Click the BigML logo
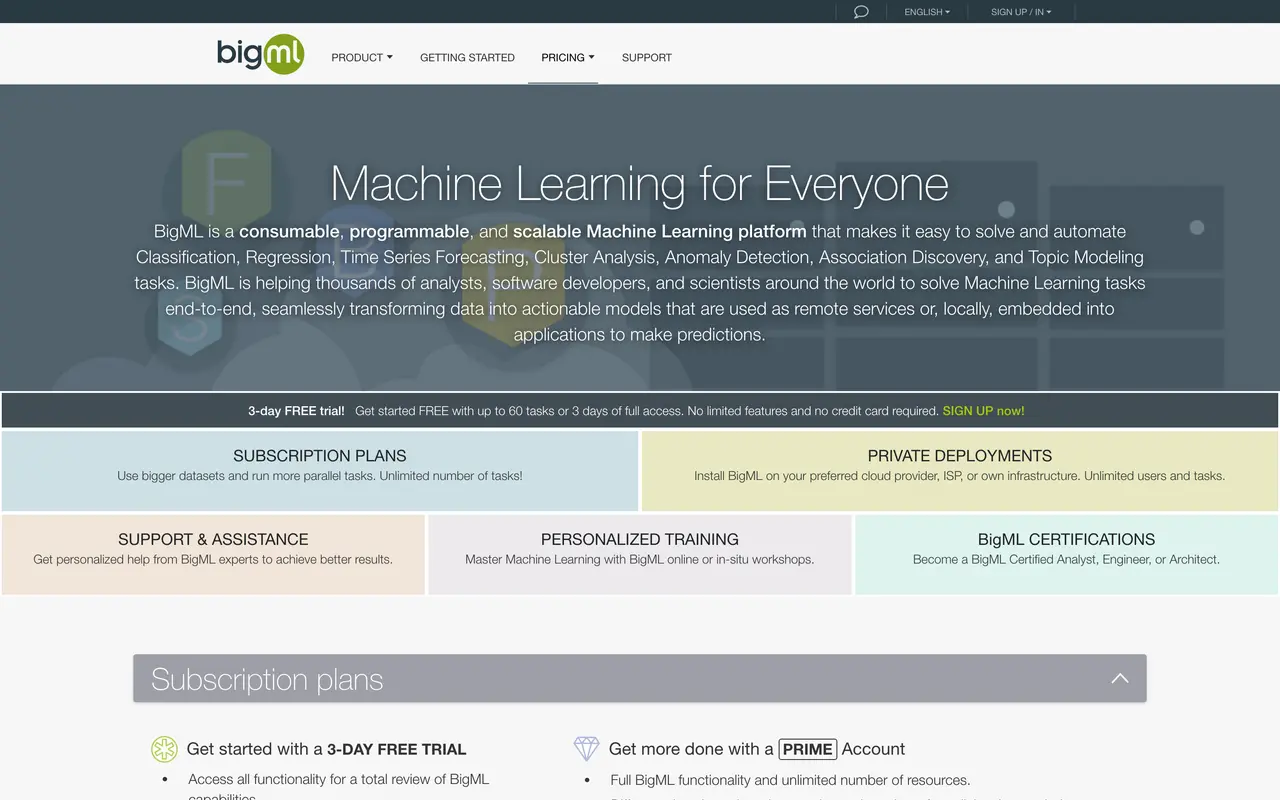 click(x=260, y=54)
